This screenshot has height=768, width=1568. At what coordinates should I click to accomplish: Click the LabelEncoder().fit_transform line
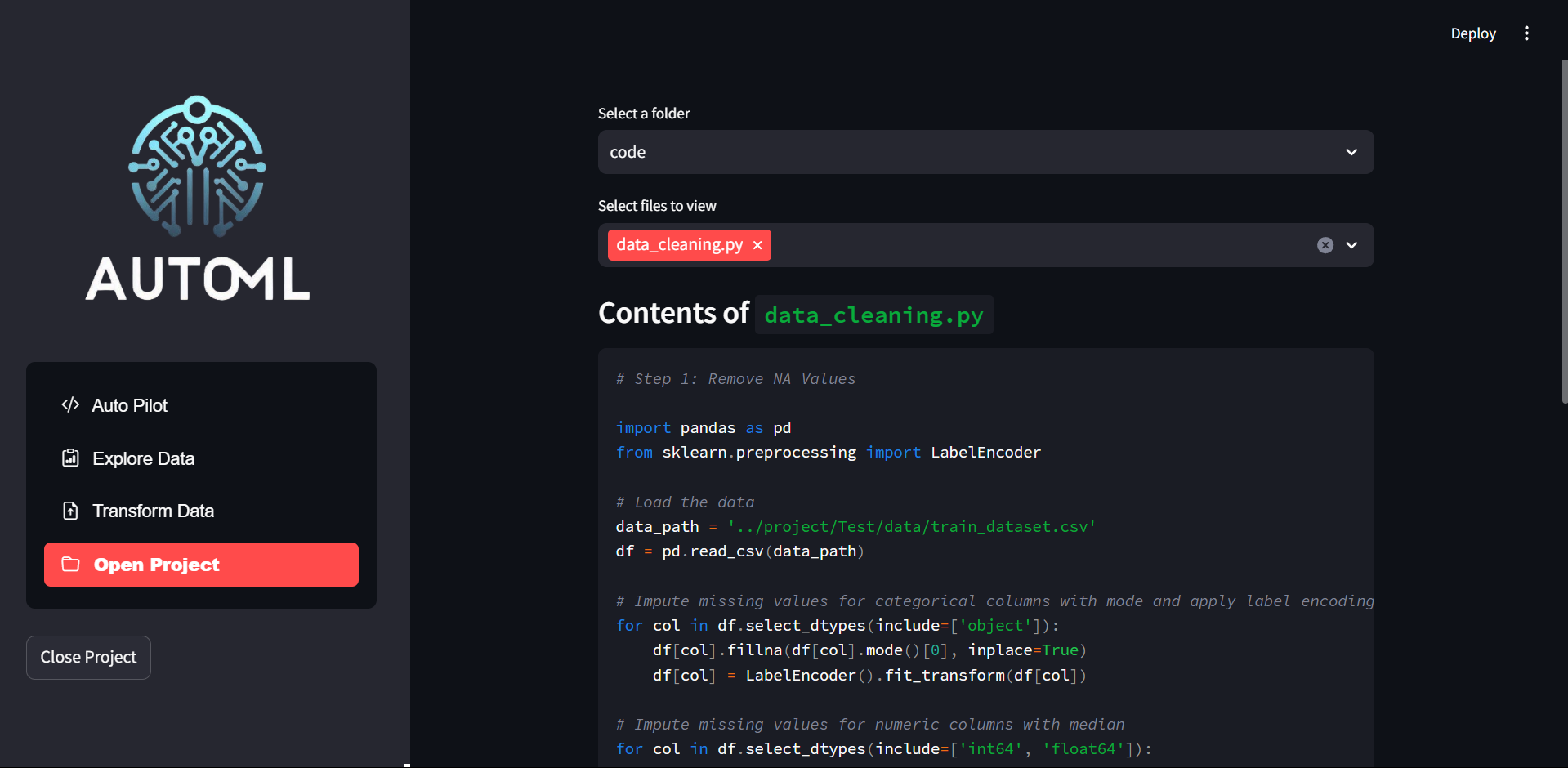coord(869,676)
